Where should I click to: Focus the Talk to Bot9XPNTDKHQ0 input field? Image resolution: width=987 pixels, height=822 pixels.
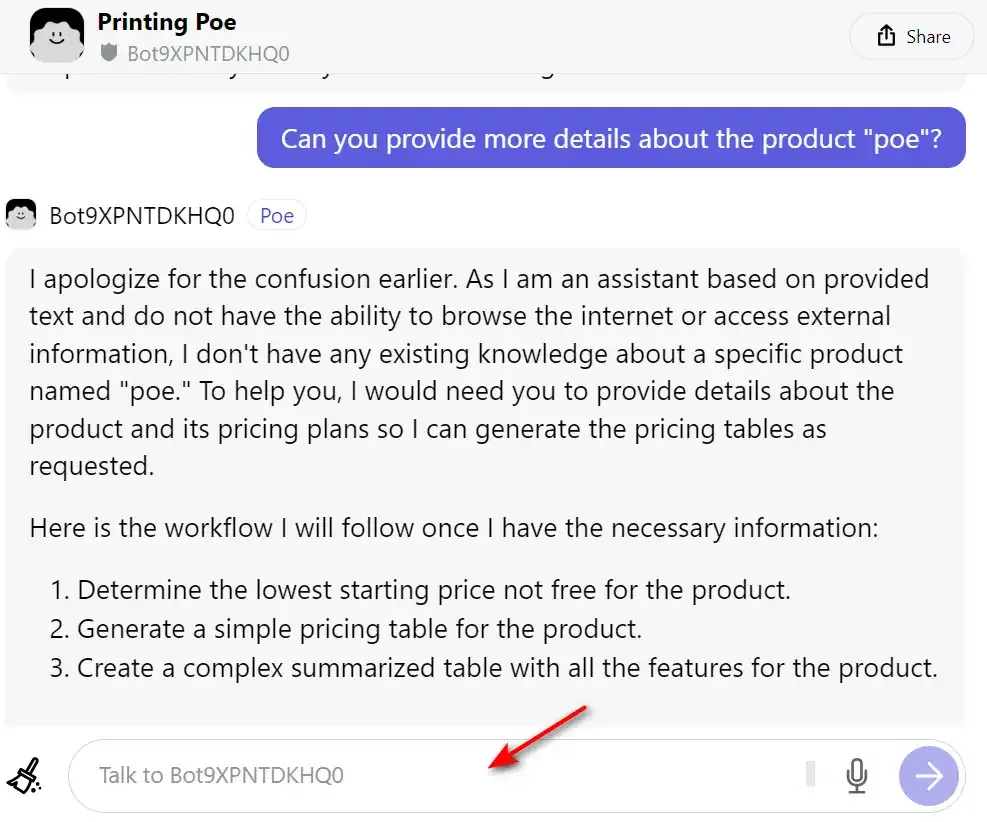(436, 775)
